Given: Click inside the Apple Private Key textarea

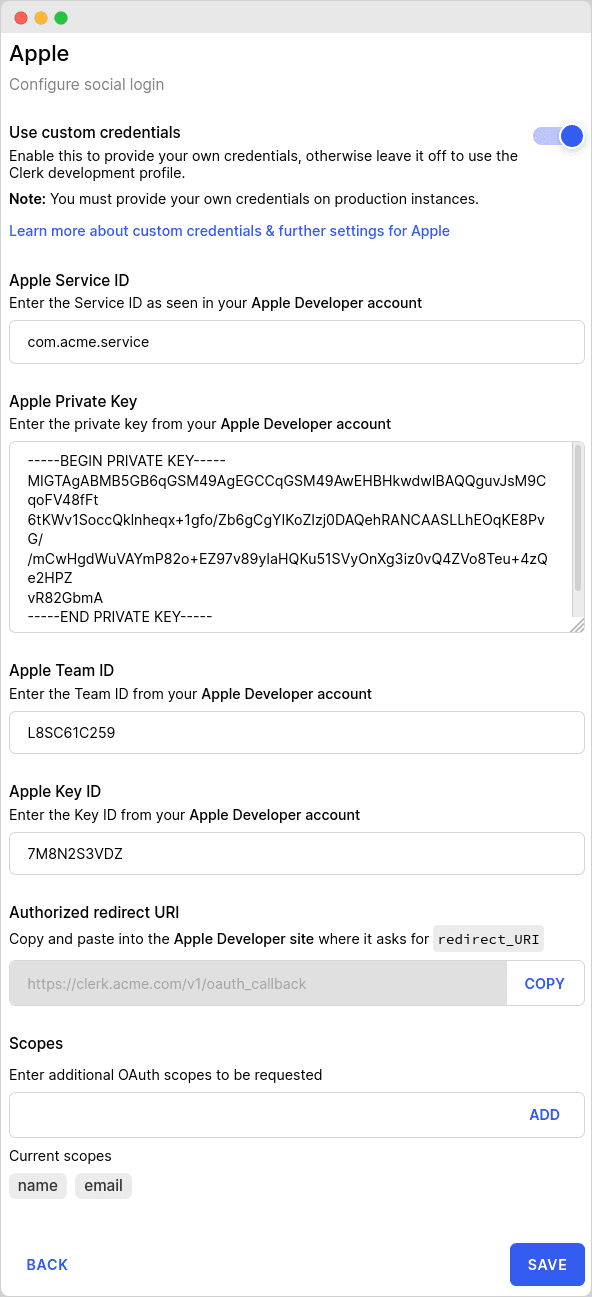Looking at the screenshot, I should tap(290, 537).
